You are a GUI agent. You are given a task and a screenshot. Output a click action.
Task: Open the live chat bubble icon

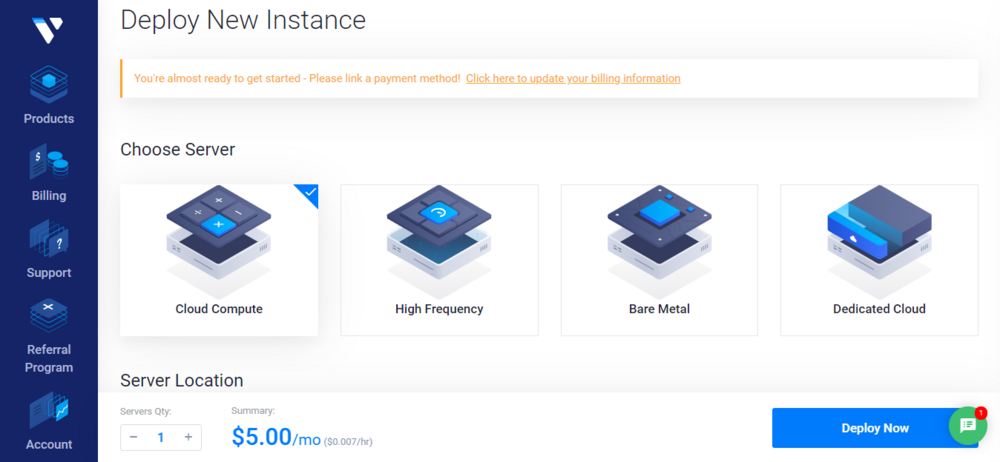tap(967, 425)
